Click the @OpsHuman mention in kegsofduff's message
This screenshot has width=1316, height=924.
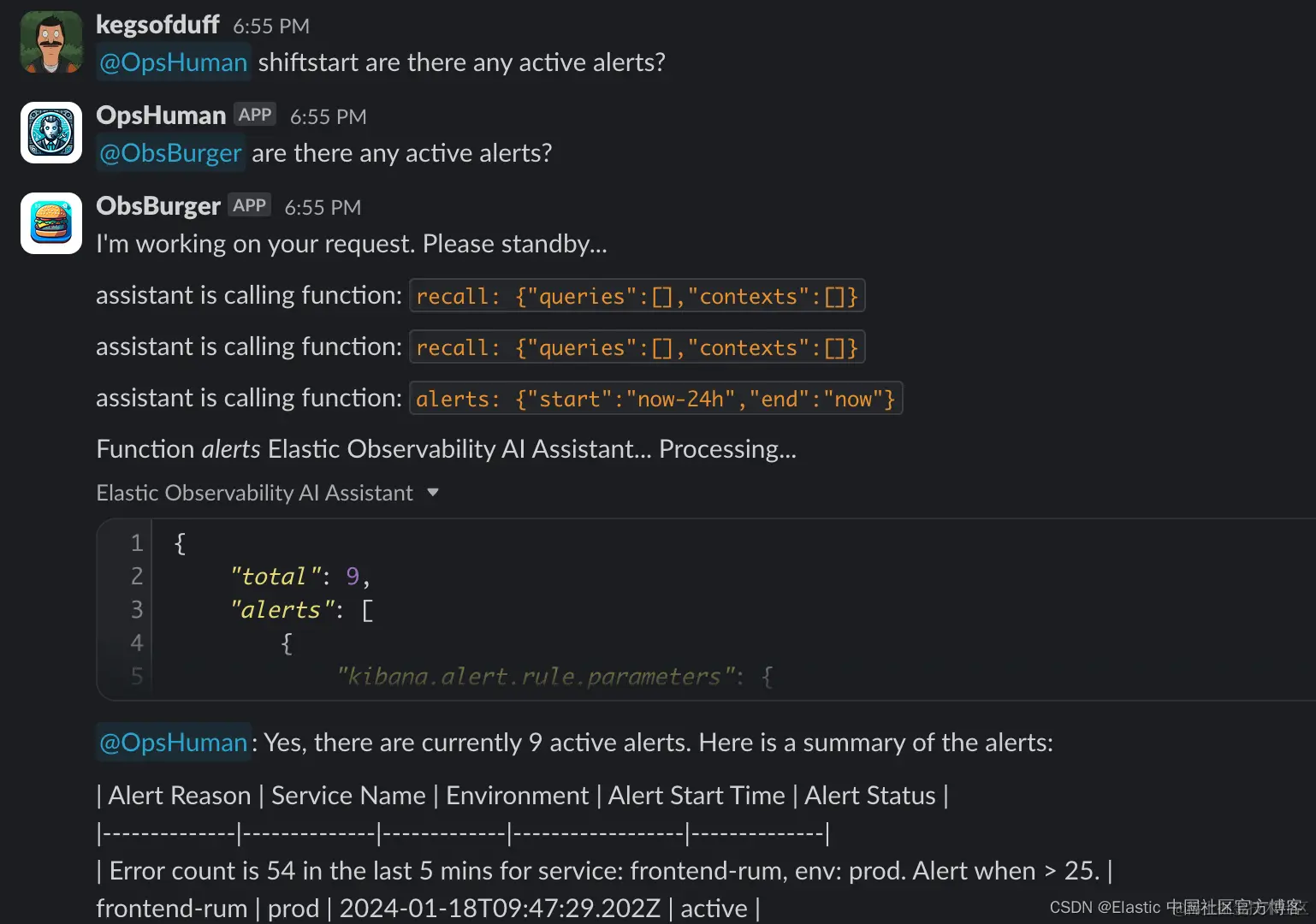pyautogui.click(x=173, y=62)
